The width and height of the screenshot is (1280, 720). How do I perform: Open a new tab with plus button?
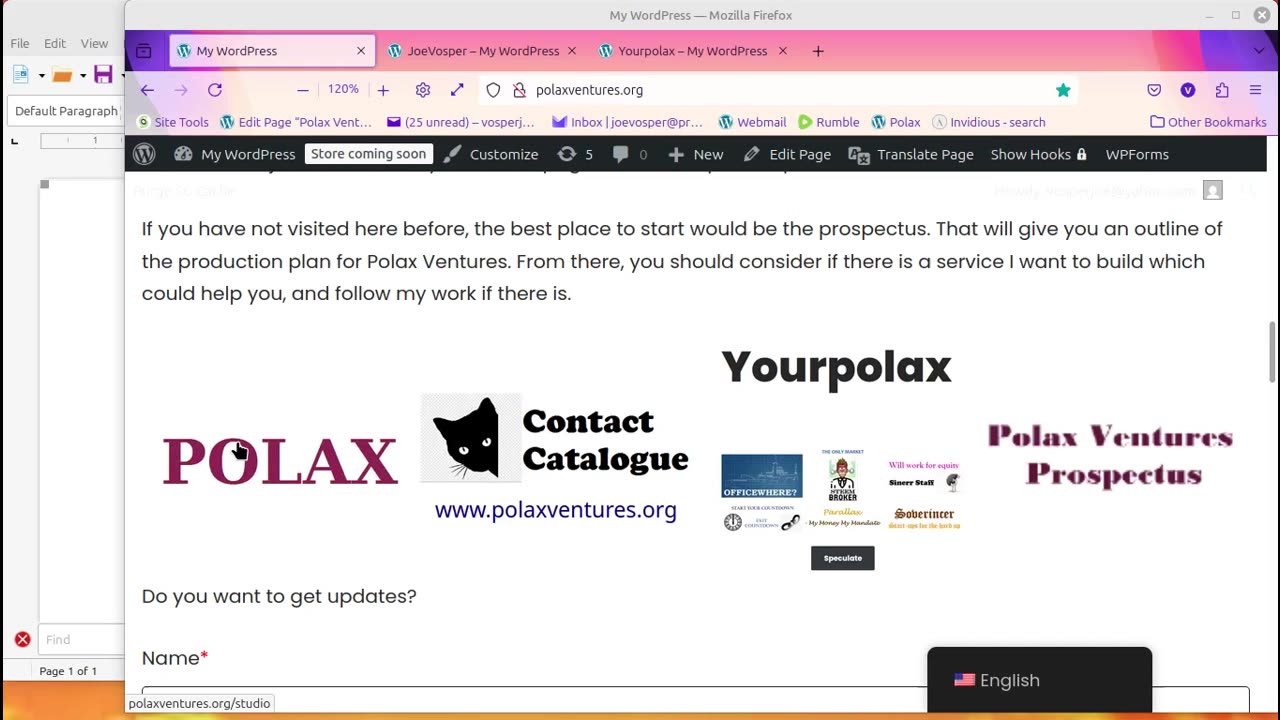coord(818,51)
